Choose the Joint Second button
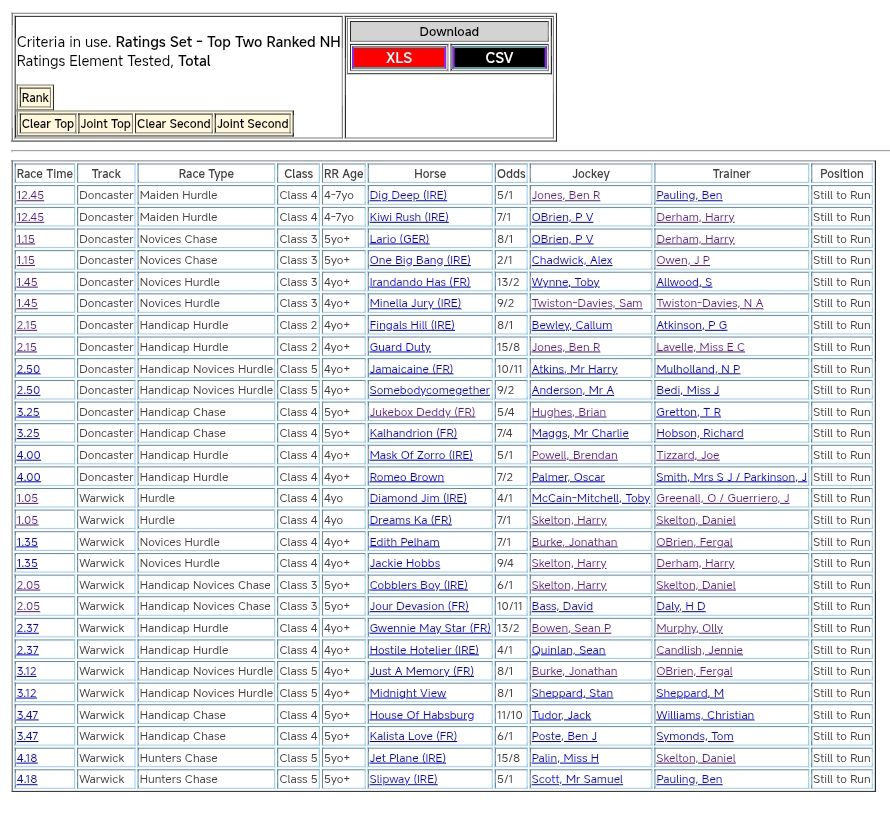 [x=253, y=124]
